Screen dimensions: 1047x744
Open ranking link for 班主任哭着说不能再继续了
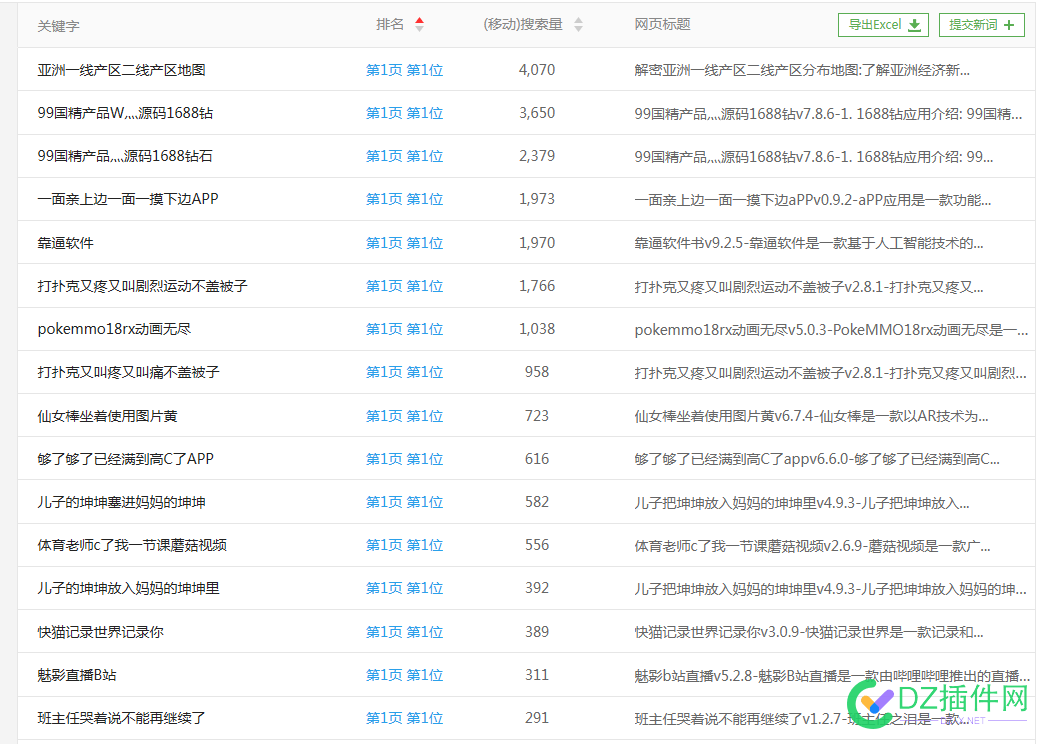[x=404, y=718]
